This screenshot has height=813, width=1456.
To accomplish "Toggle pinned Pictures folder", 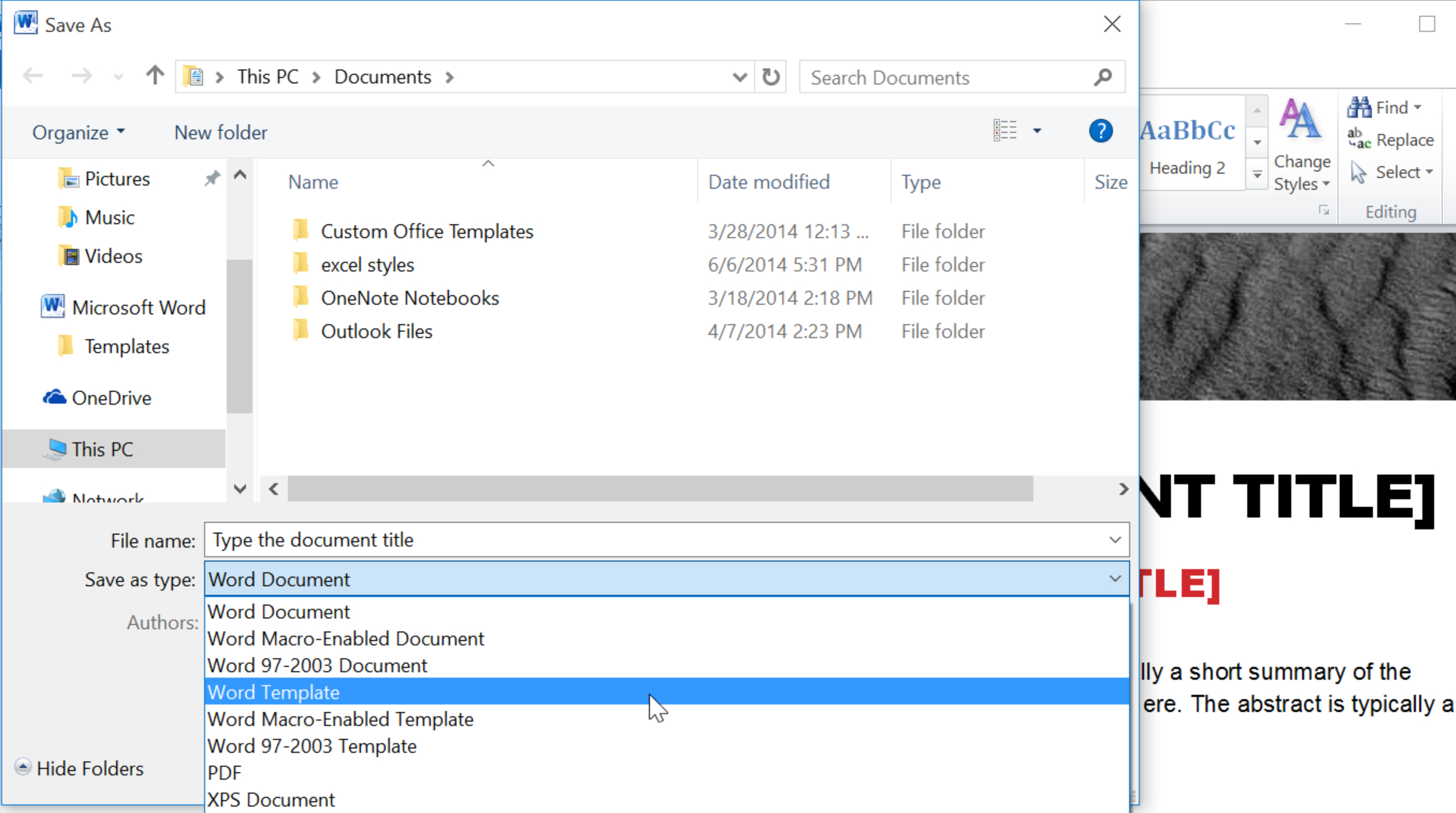I will pos(212,178).
